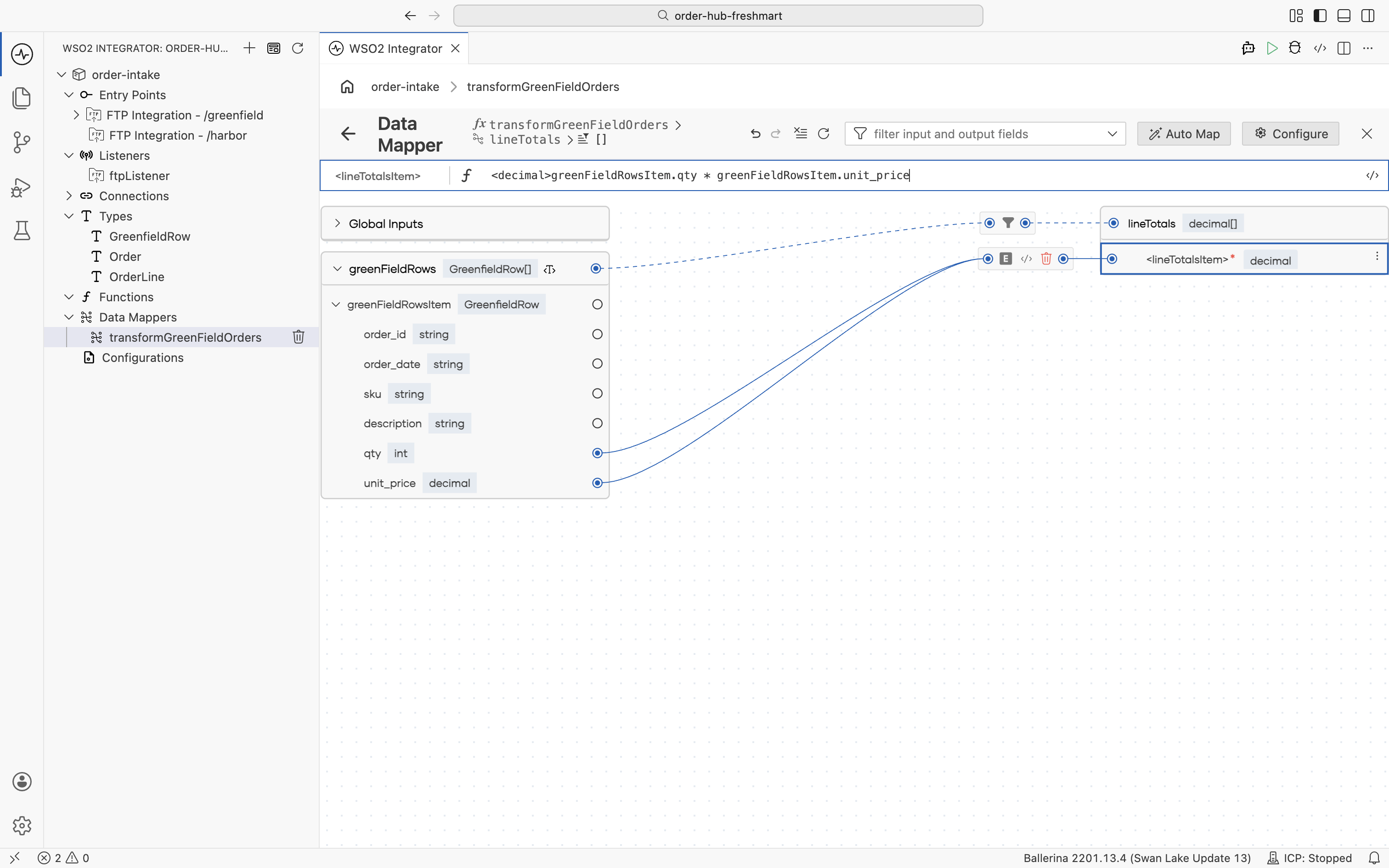1389x868 pixels.
Task: Select the description field port
Action: click(597, 423)
